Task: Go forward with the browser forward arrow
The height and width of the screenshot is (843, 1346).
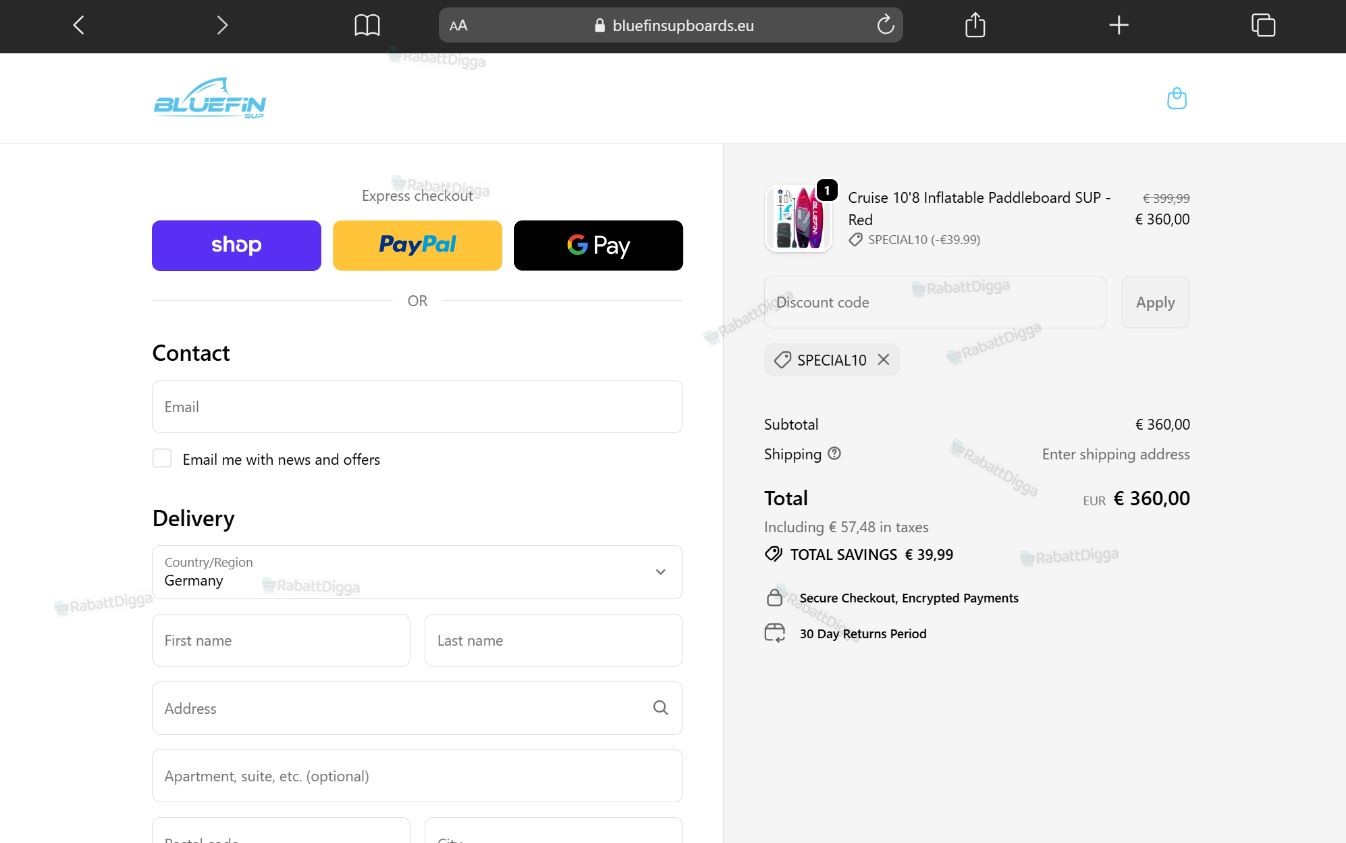Action: [x=222, y=25]
